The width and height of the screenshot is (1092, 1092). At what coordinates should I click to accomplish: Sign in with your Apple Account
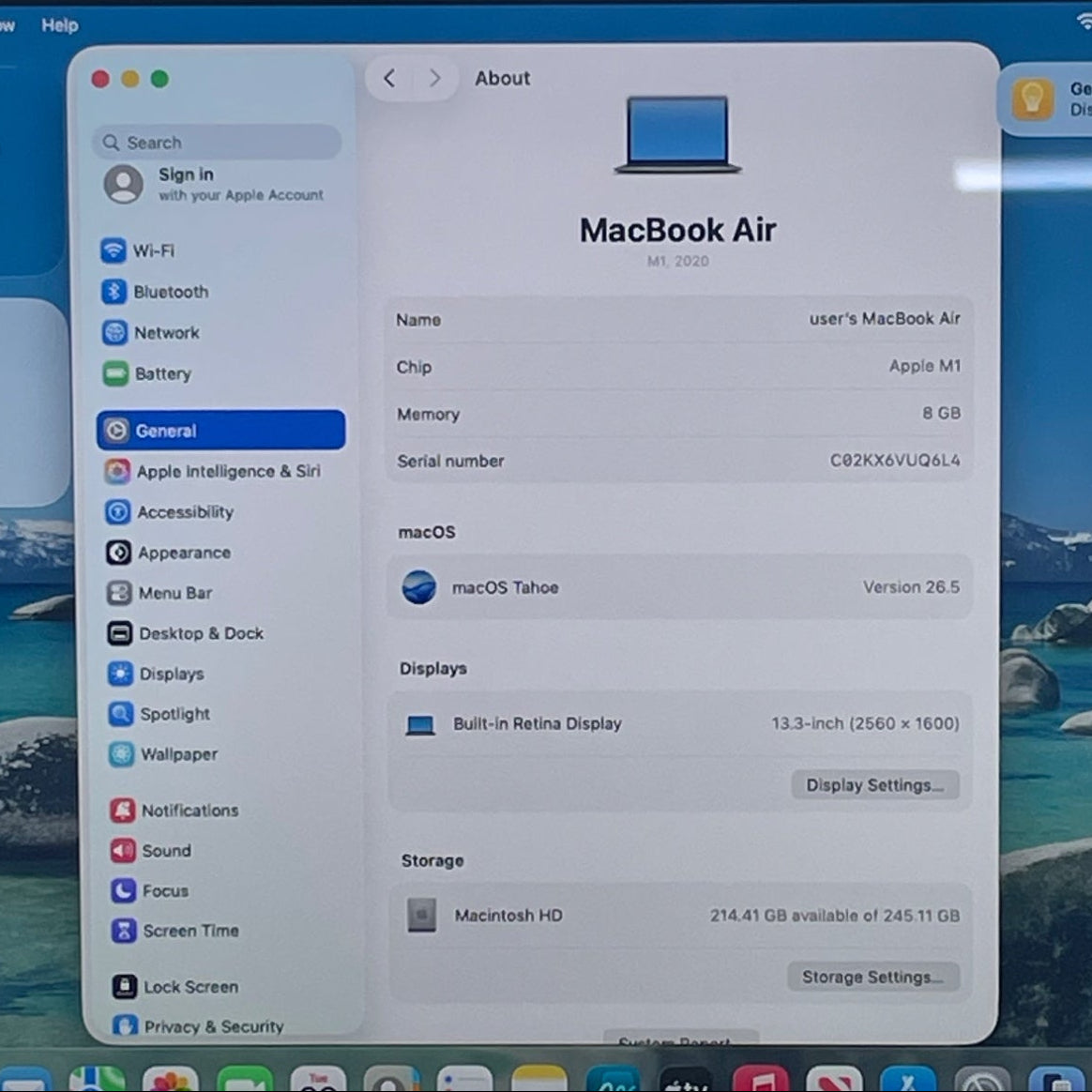pyautogui.click(x=215, y=184)
